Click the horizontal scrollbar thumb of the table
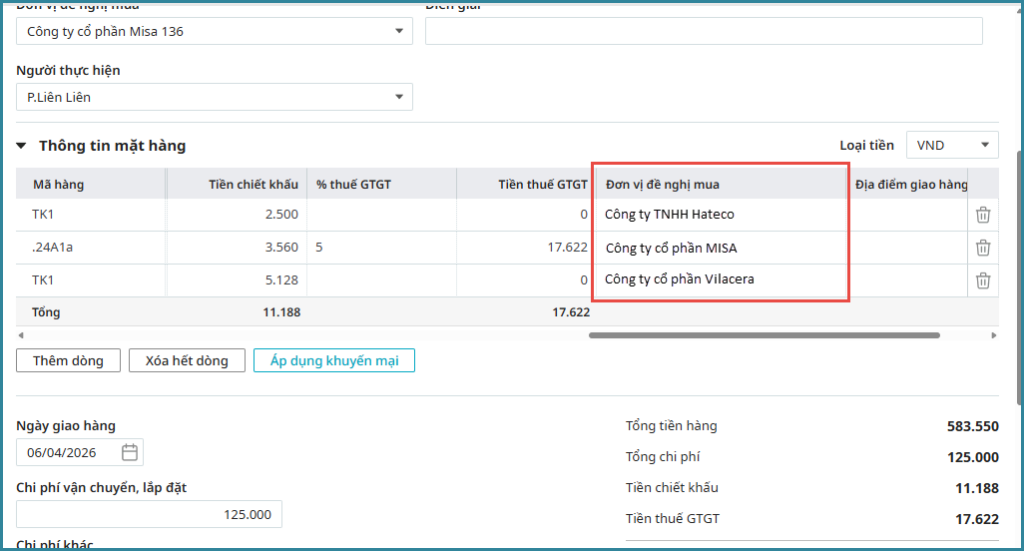The height and width of the screenshot is (551, 1024). click(x=764, y=336)
